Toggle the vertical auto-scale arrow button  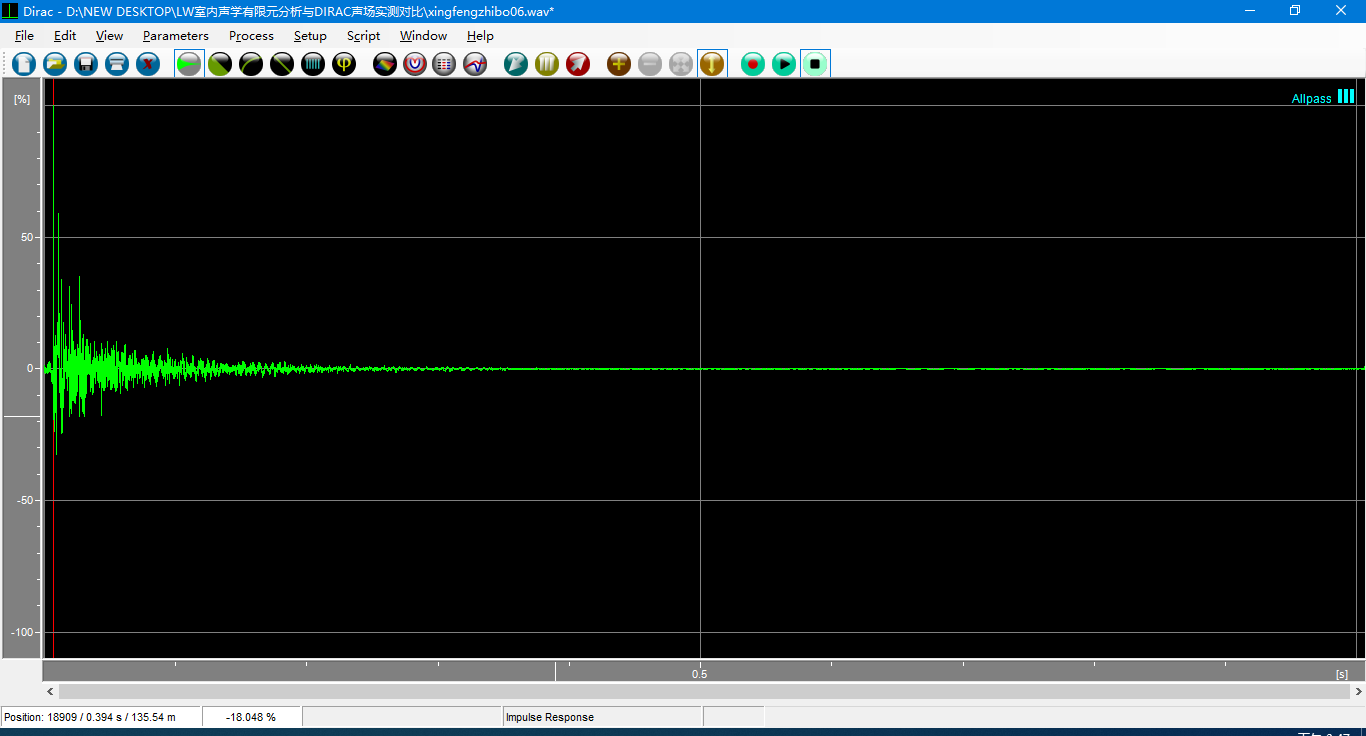pos(712,64)
